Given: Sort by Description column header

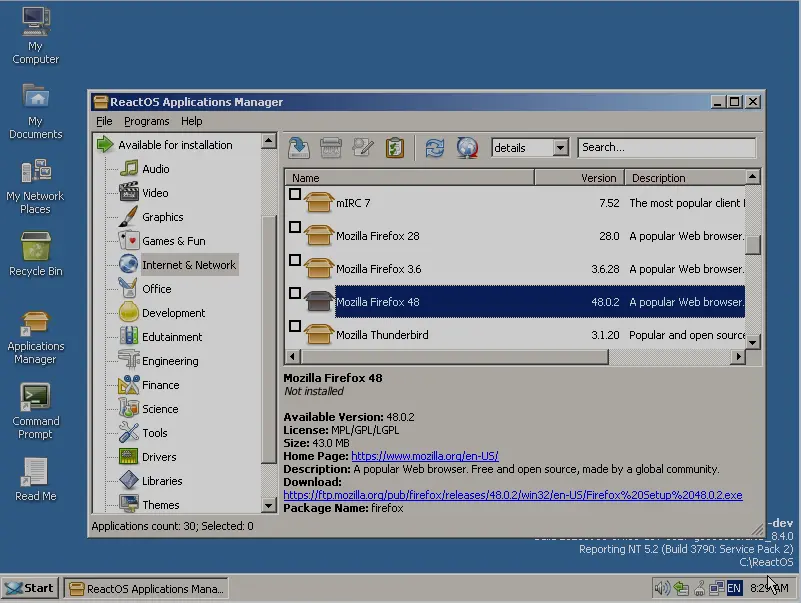Looking at the screenshot, I should pyautogui.click(x=686, y=178).
